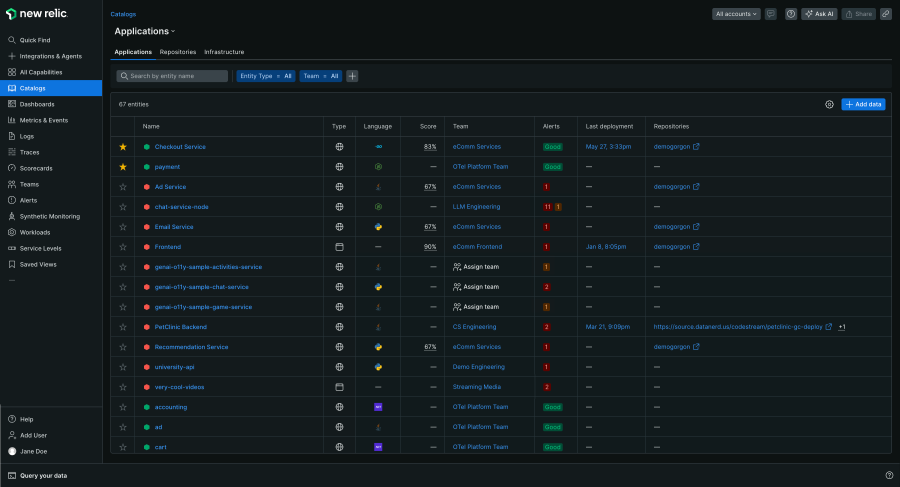The width and height of the screenshot is (900, 487).
Task: Add a new filter with plus icon
Action: 352,76
